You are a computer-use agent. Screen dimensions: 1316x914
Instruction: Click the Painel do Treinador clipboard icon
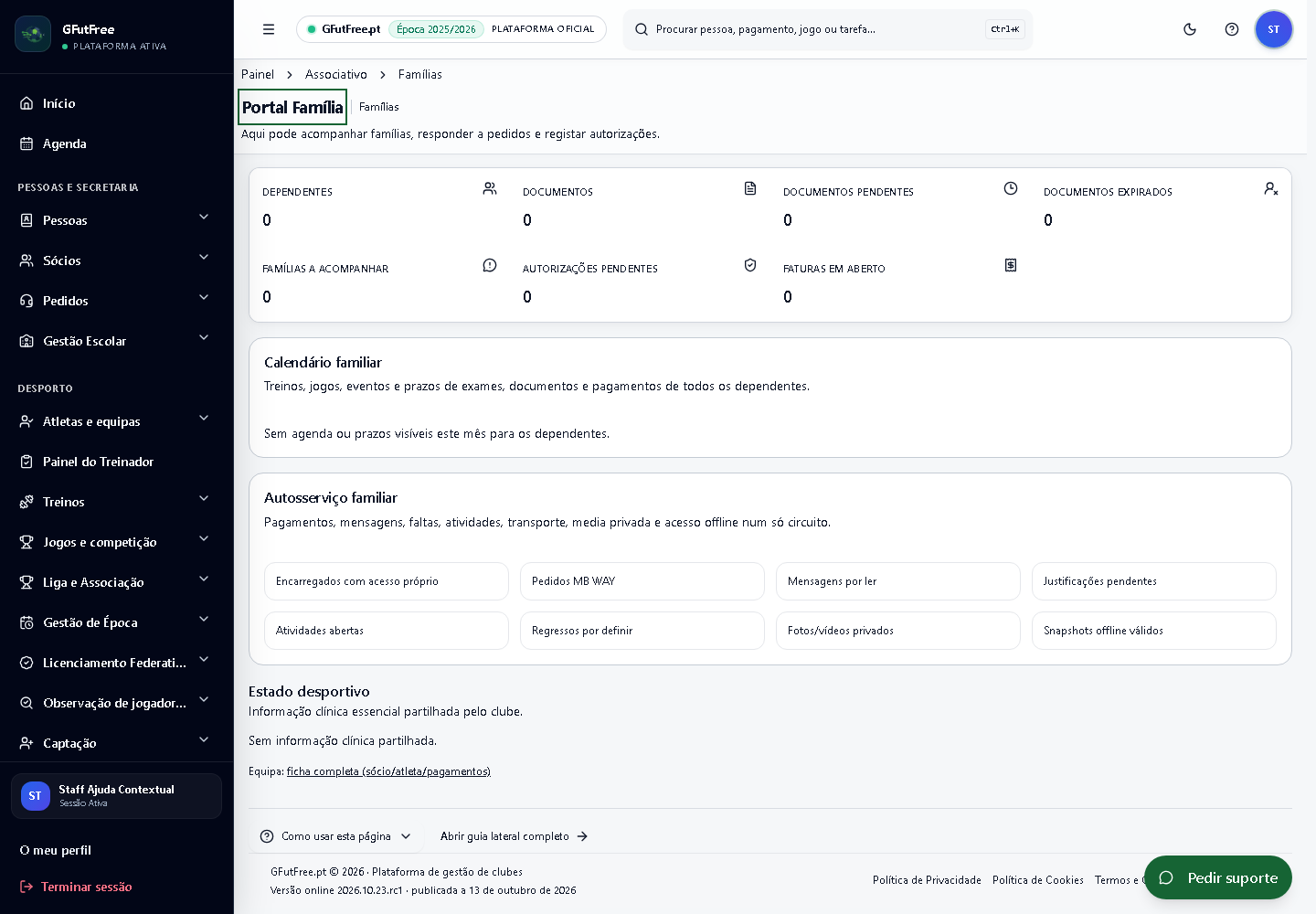click(27, 462)
